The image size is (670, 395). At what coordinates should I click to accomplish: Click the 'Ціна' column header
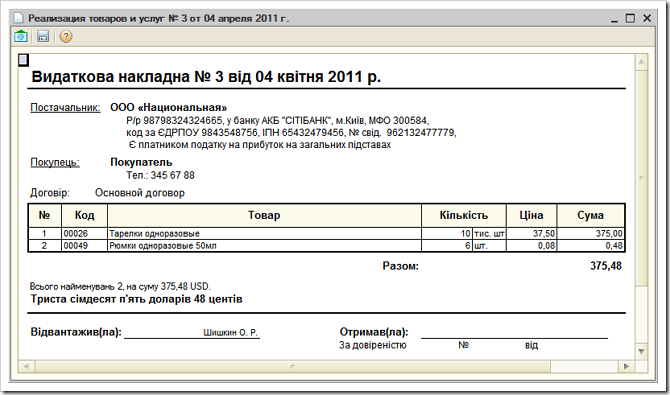click(532, 215)
